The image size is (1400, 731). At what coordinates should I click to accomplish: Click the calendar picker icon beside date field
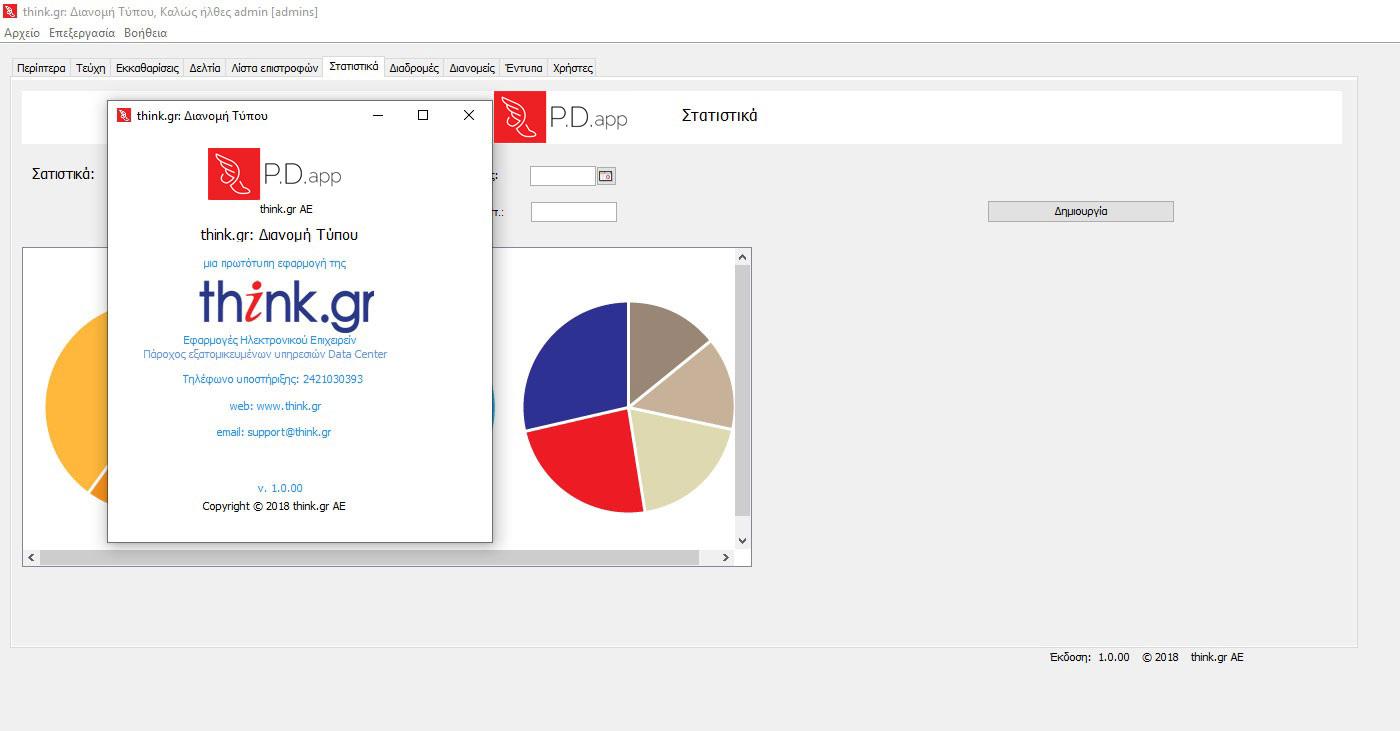coord(606,176)
